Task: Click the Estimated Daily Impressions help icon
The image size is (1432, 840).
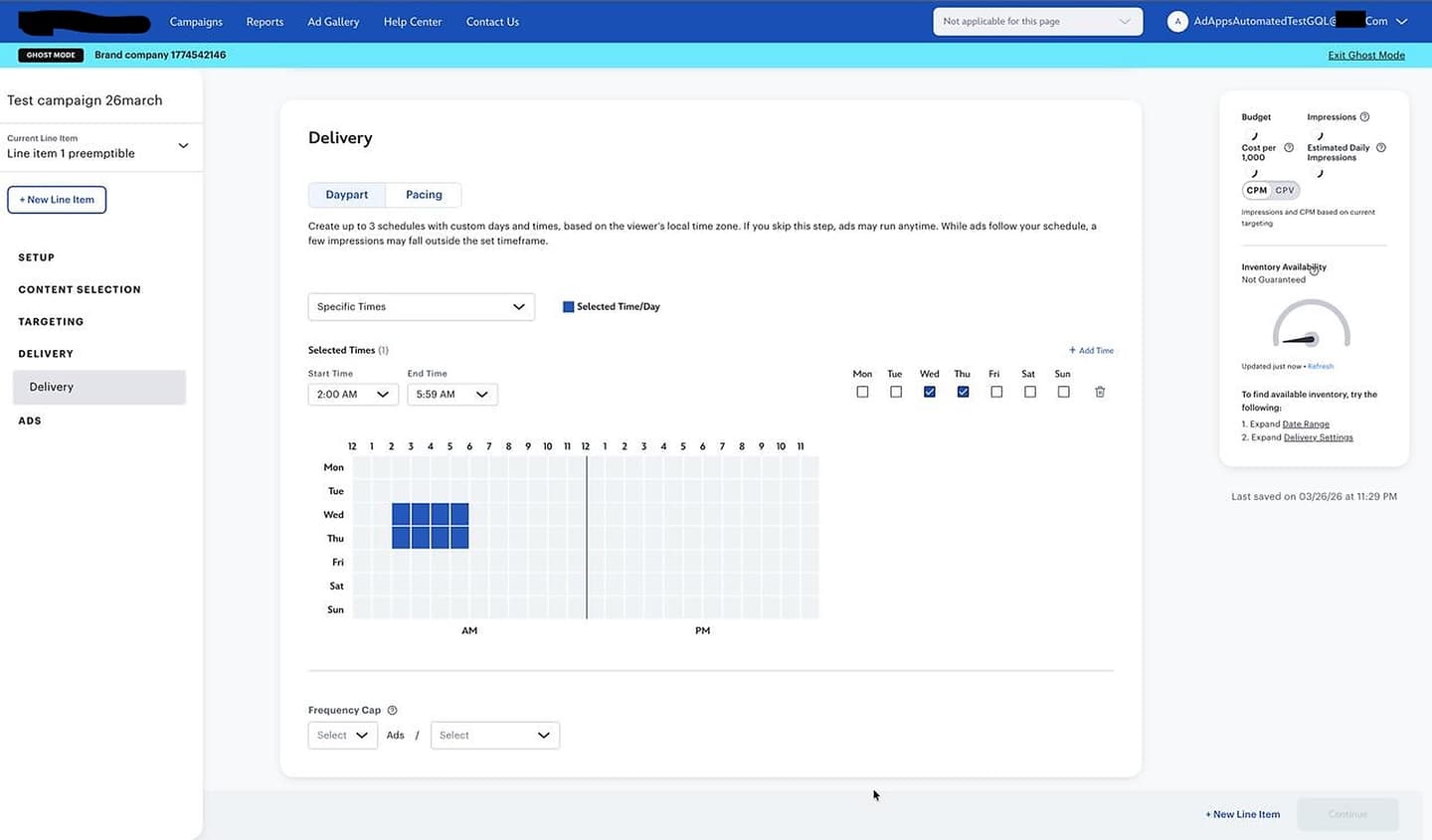Action: pyautogui.click(x=1380, y=146)
